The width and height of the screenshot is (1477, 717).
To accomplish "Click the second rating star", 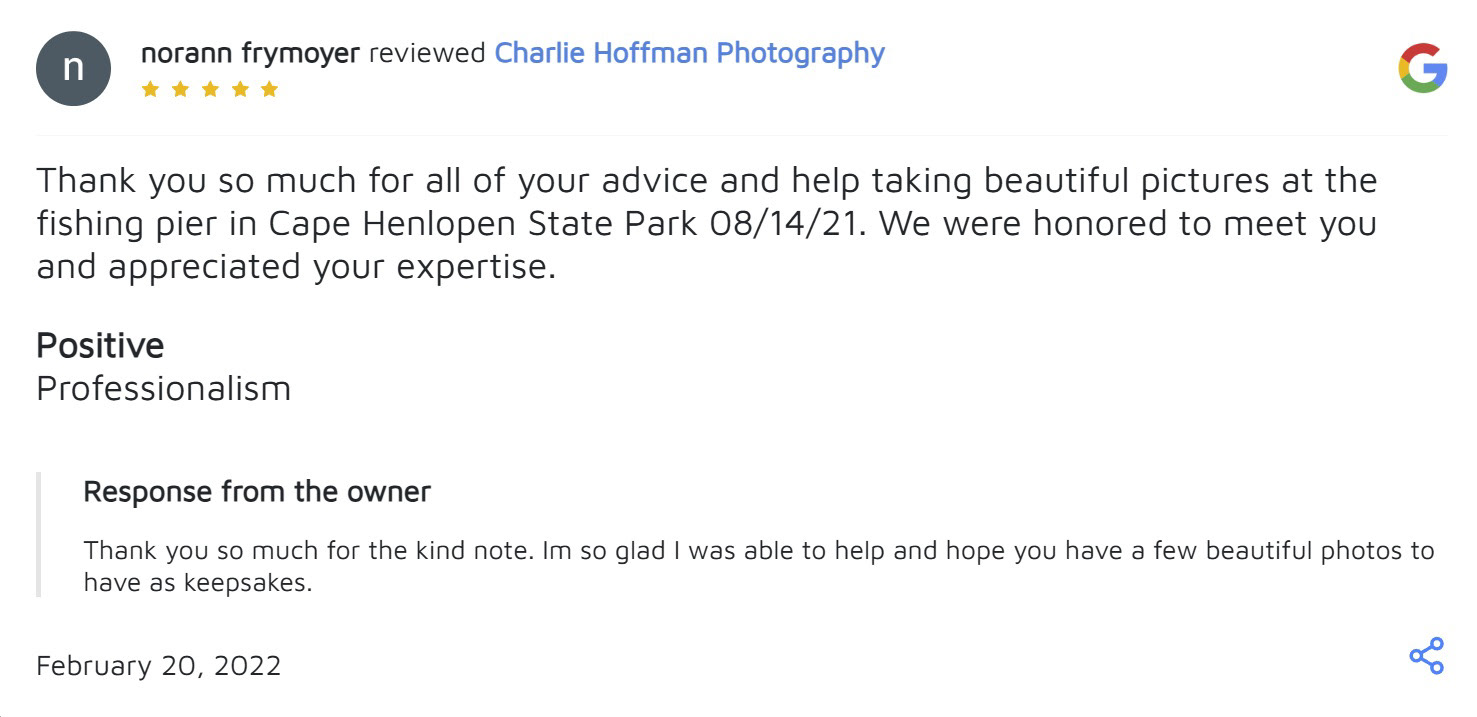I will point(180,90).
